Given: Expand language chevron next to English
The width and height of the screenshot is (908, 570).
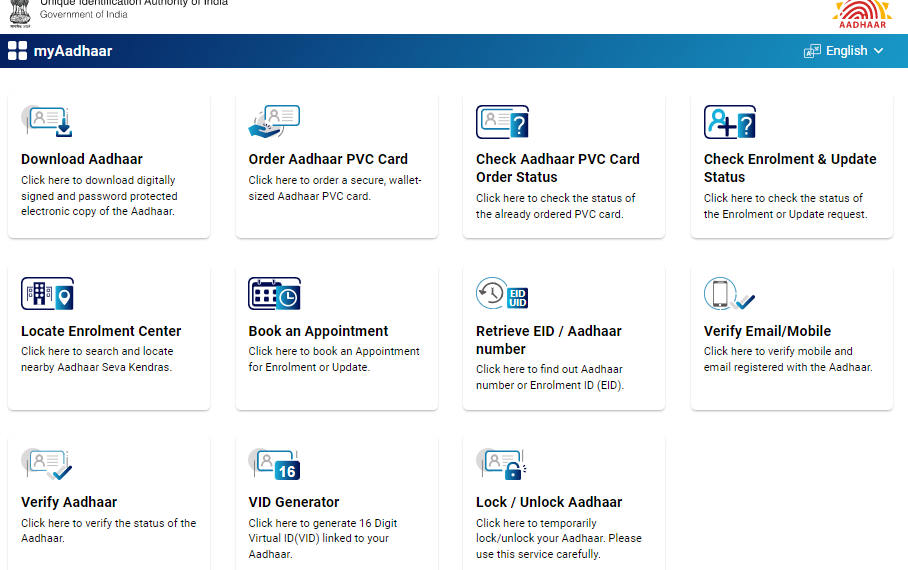Looking at the screenshot, I should [878, 51].
